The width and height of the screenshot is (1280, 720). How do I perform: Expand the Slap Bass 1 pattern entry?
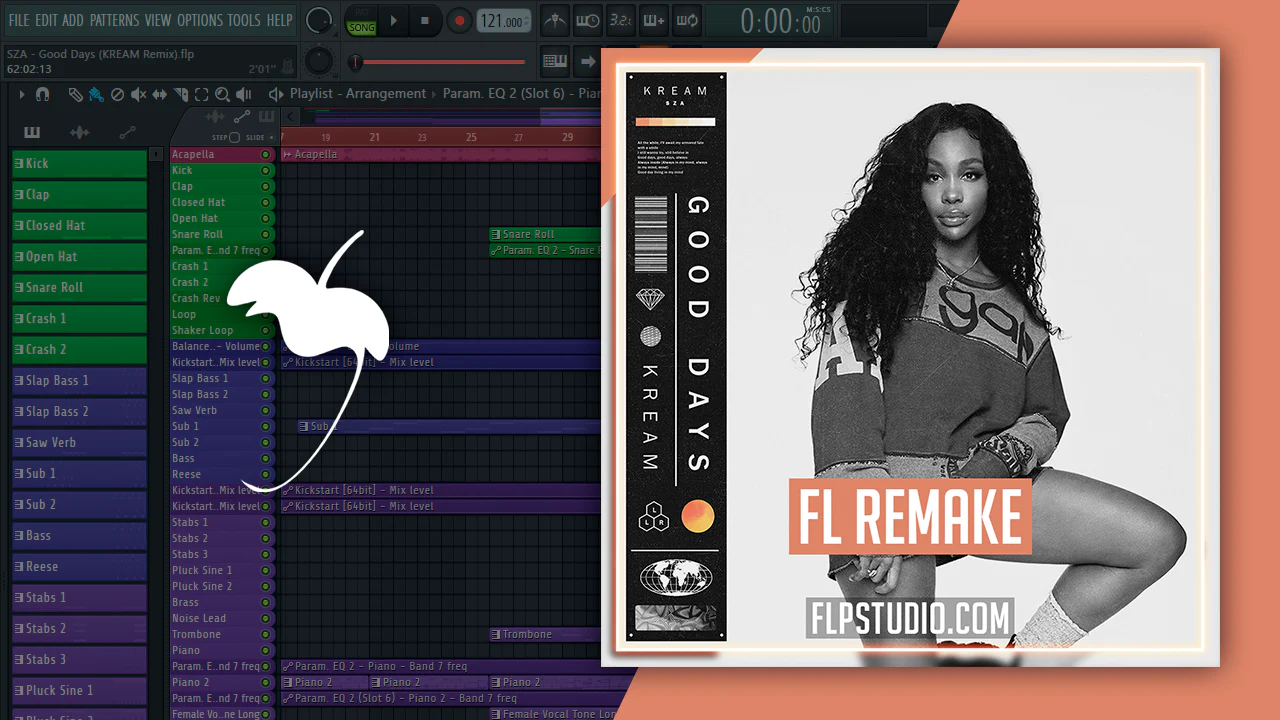click(19, 381)
